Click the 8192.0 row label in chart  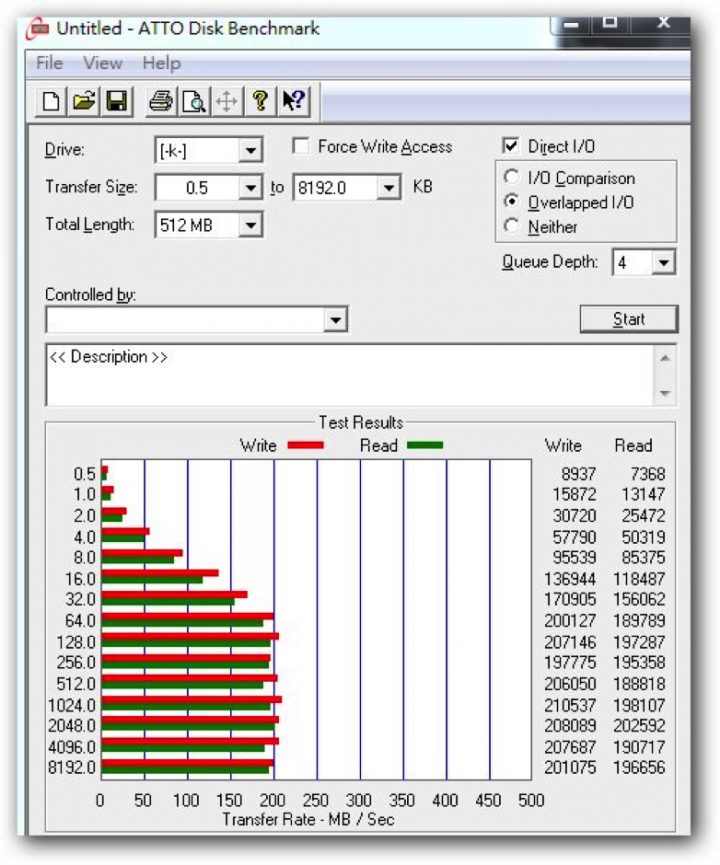(72, 767)
